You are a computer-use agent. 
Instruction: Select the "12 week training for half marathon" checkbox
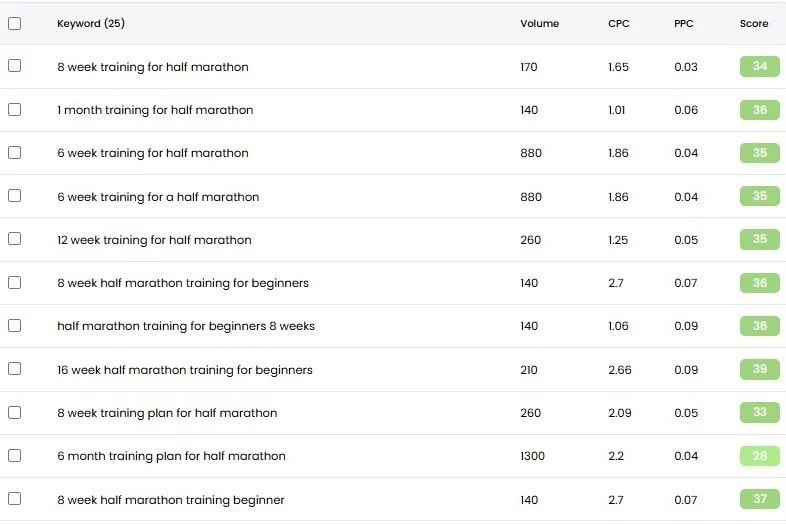click(x=14, y=239)
